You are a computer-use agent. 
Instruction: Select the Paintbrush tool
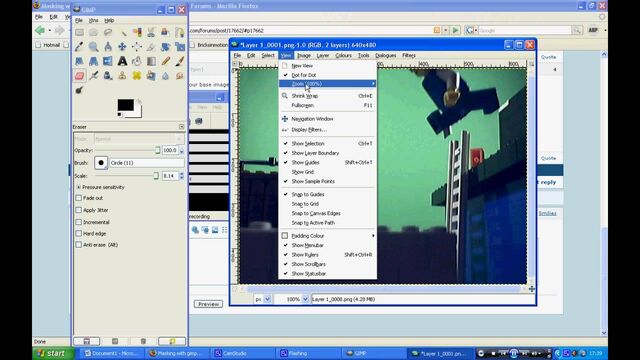(180, 61)
